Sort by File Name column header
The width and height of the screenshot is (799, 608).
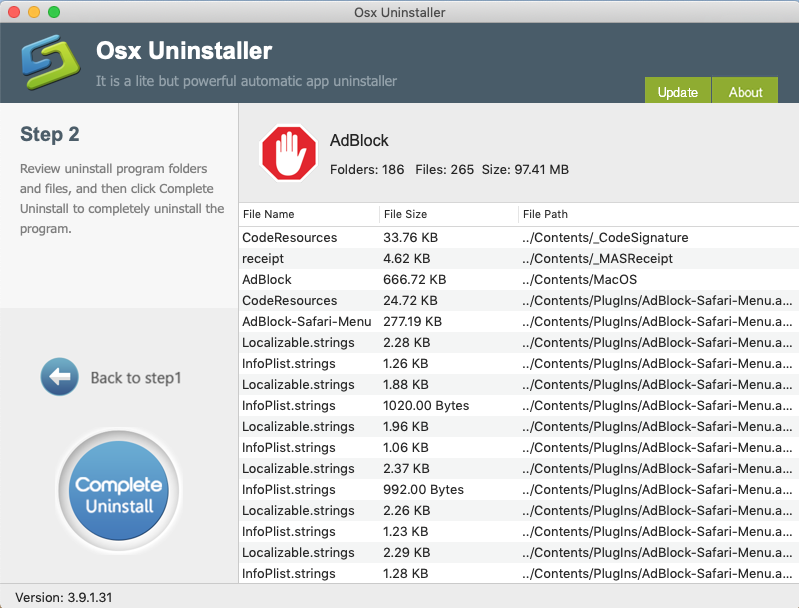click(268, 214)
